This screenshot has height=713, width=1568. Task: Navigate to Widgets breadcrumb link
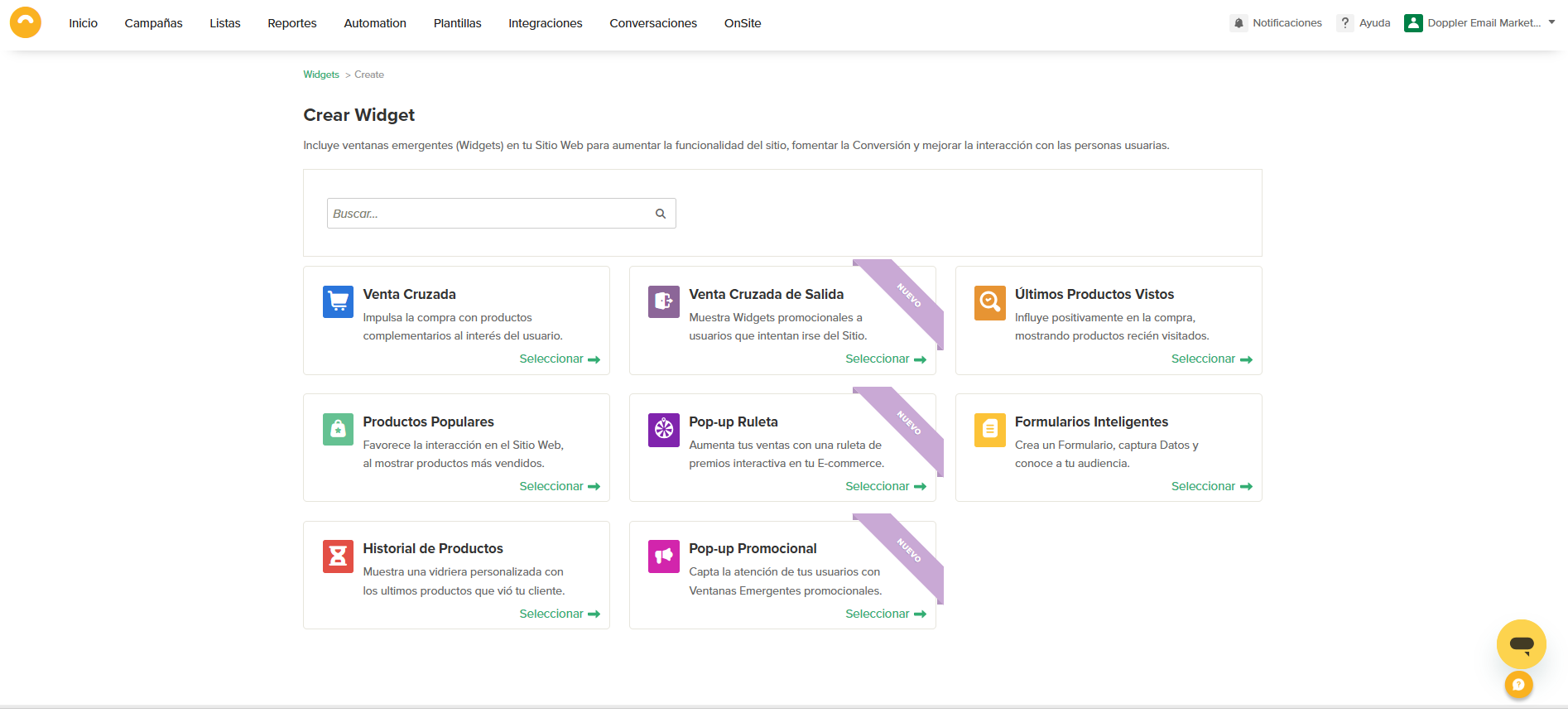tap(321, 75)
